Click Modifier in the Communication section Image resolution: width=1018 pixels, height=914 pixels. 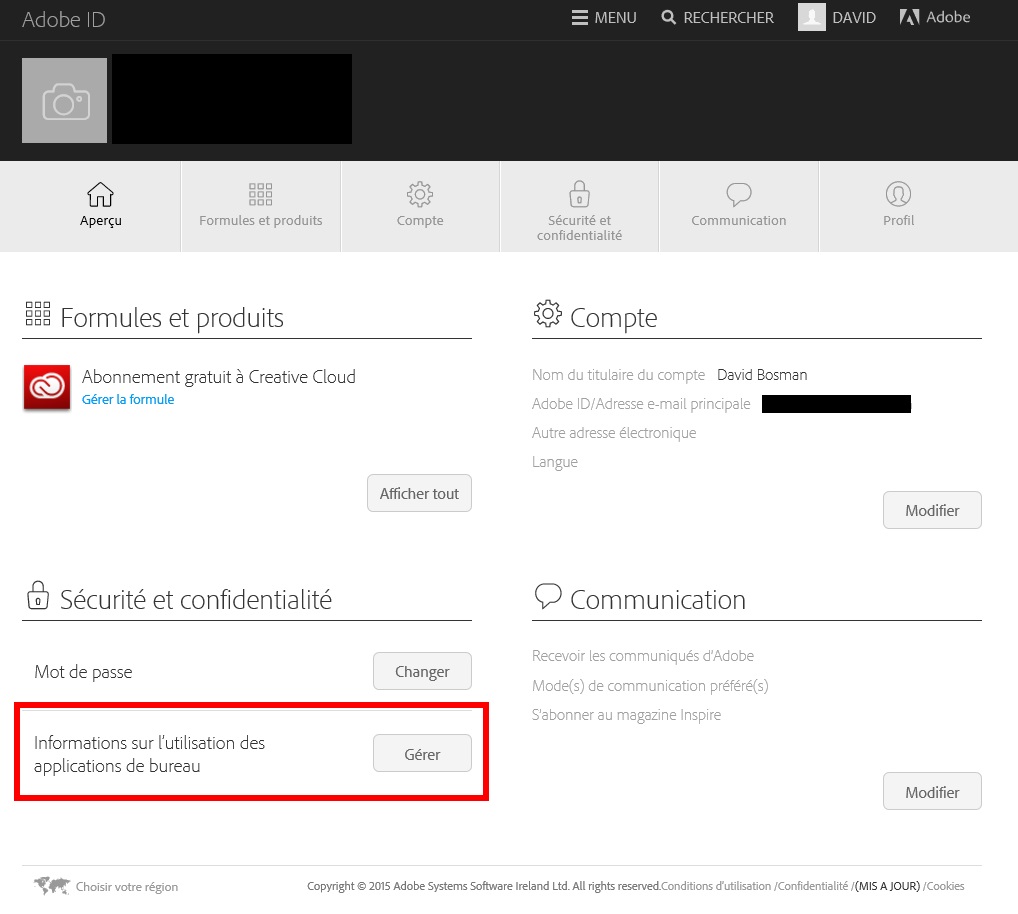pos(932,791)
